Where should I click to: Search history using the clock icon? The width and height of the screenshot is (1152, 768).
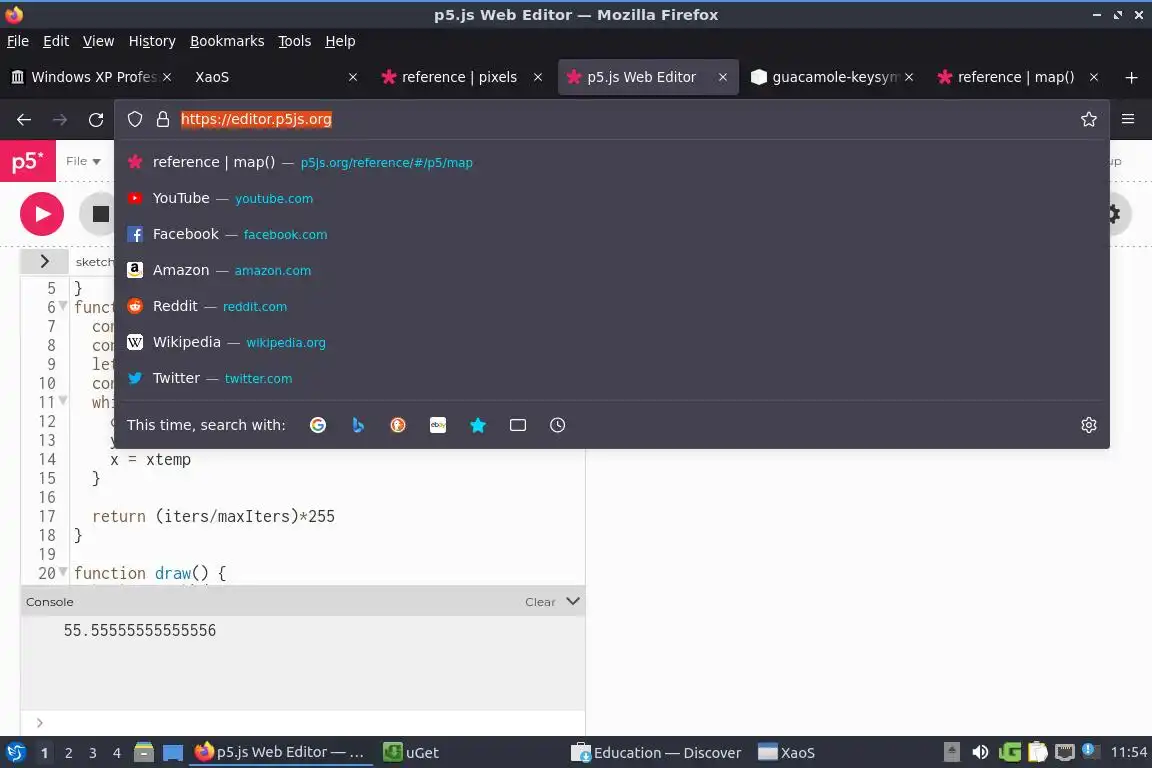[x=558, y=425]
